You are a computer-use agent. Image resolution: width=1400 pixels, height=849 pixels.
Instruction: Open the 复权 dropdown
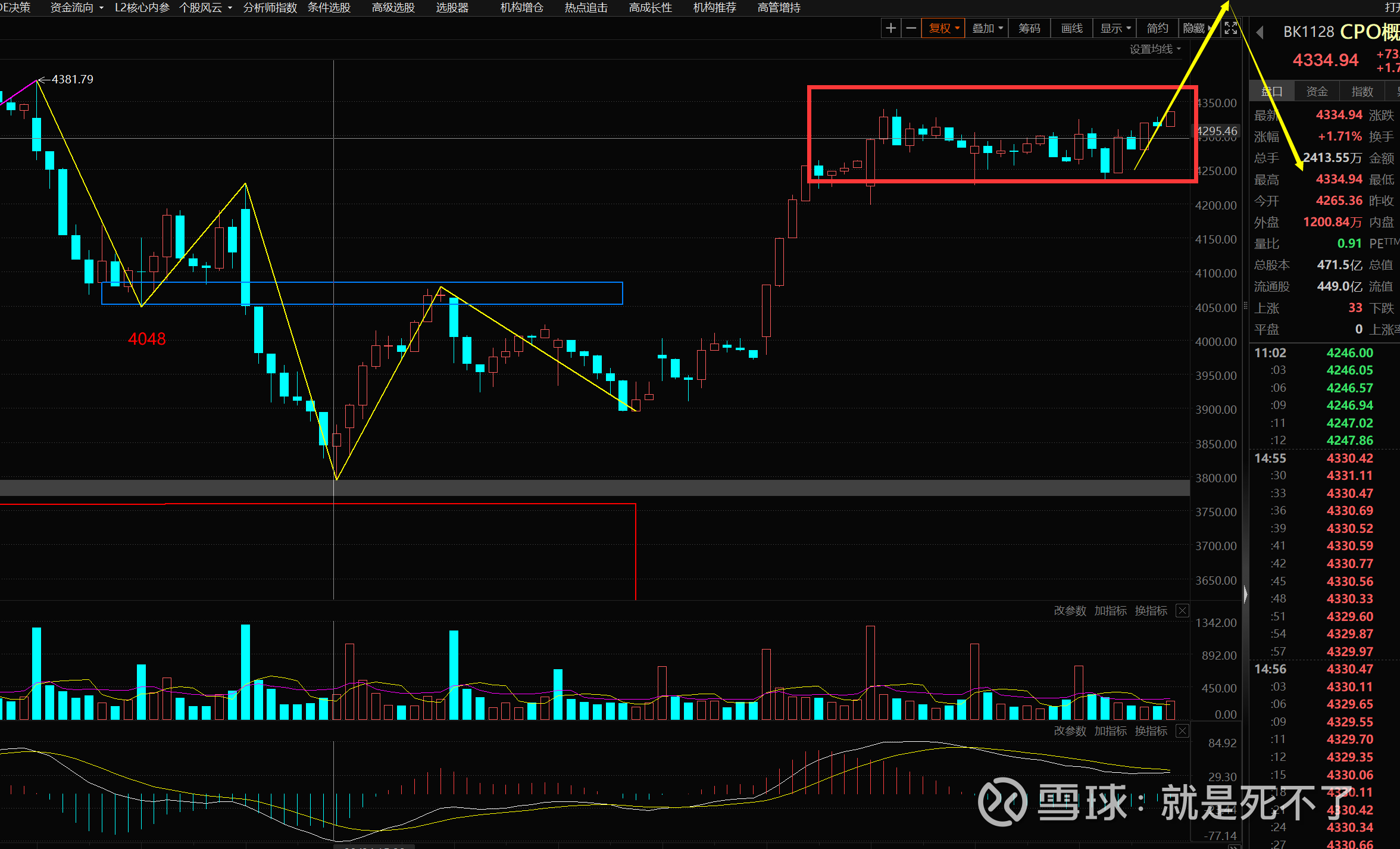click(943, 28)
